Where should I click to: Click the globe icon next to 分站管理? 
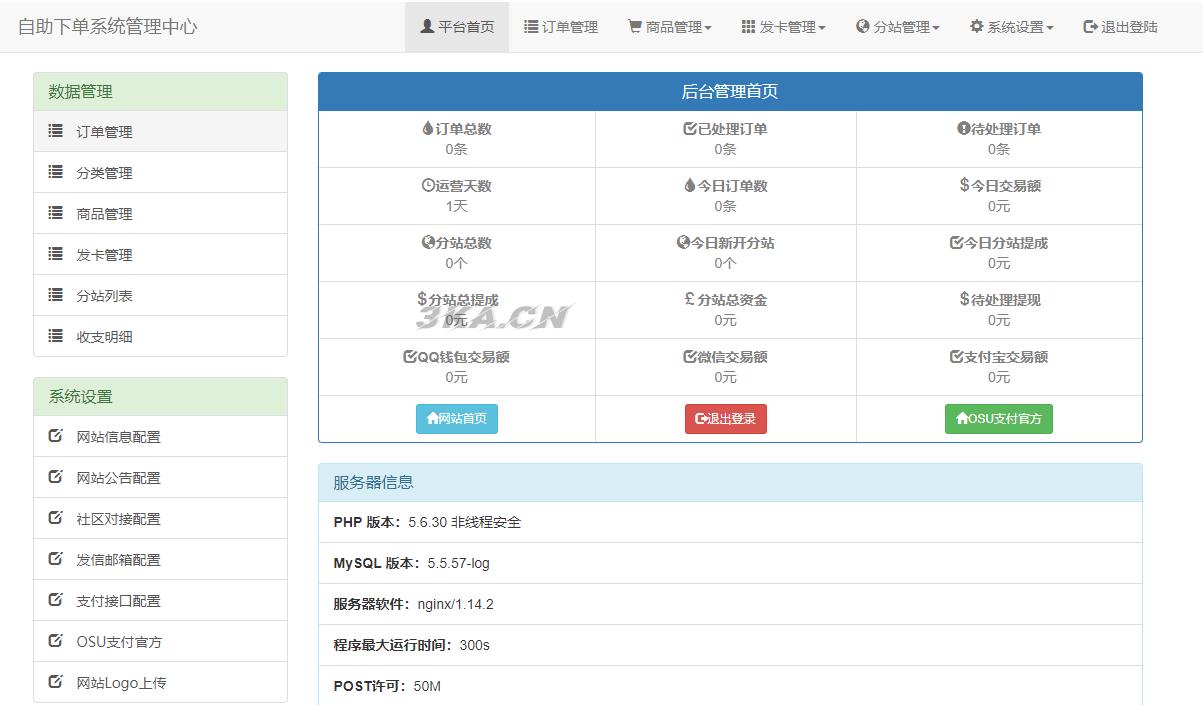(862, 27)
